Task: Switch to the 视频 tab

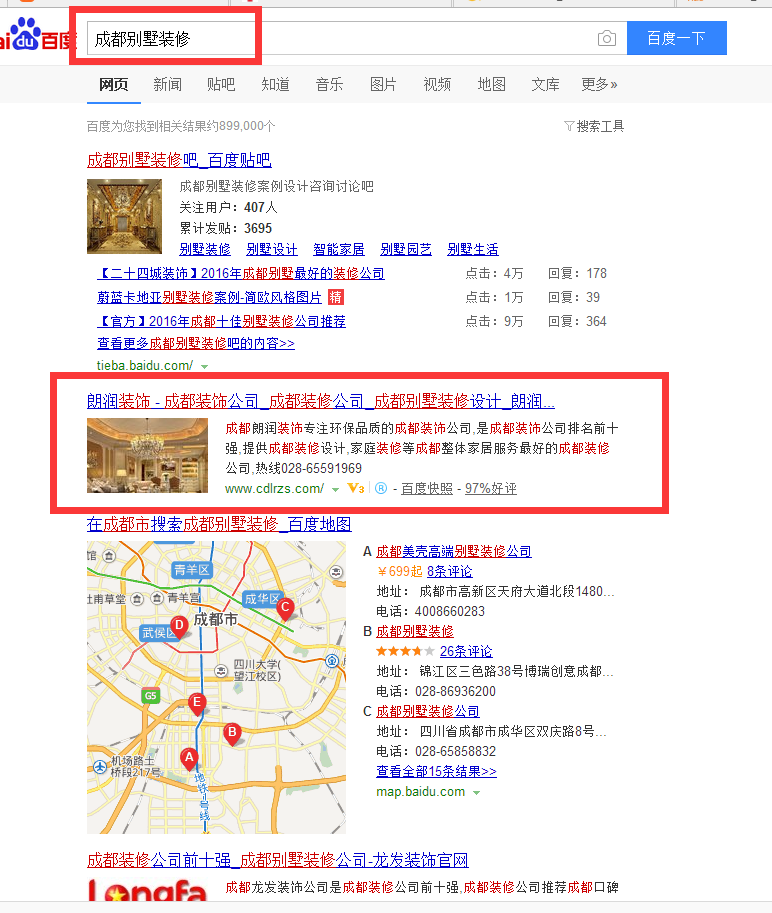Action: point(437,84)
